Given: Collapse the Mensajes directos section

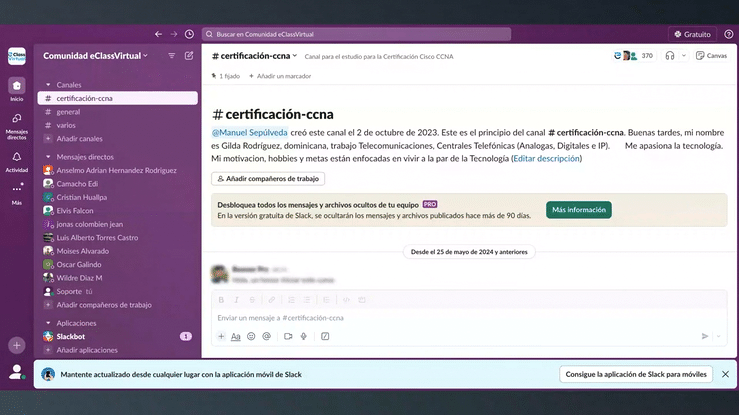Looking at the screenshot, I should coord(48,157).
